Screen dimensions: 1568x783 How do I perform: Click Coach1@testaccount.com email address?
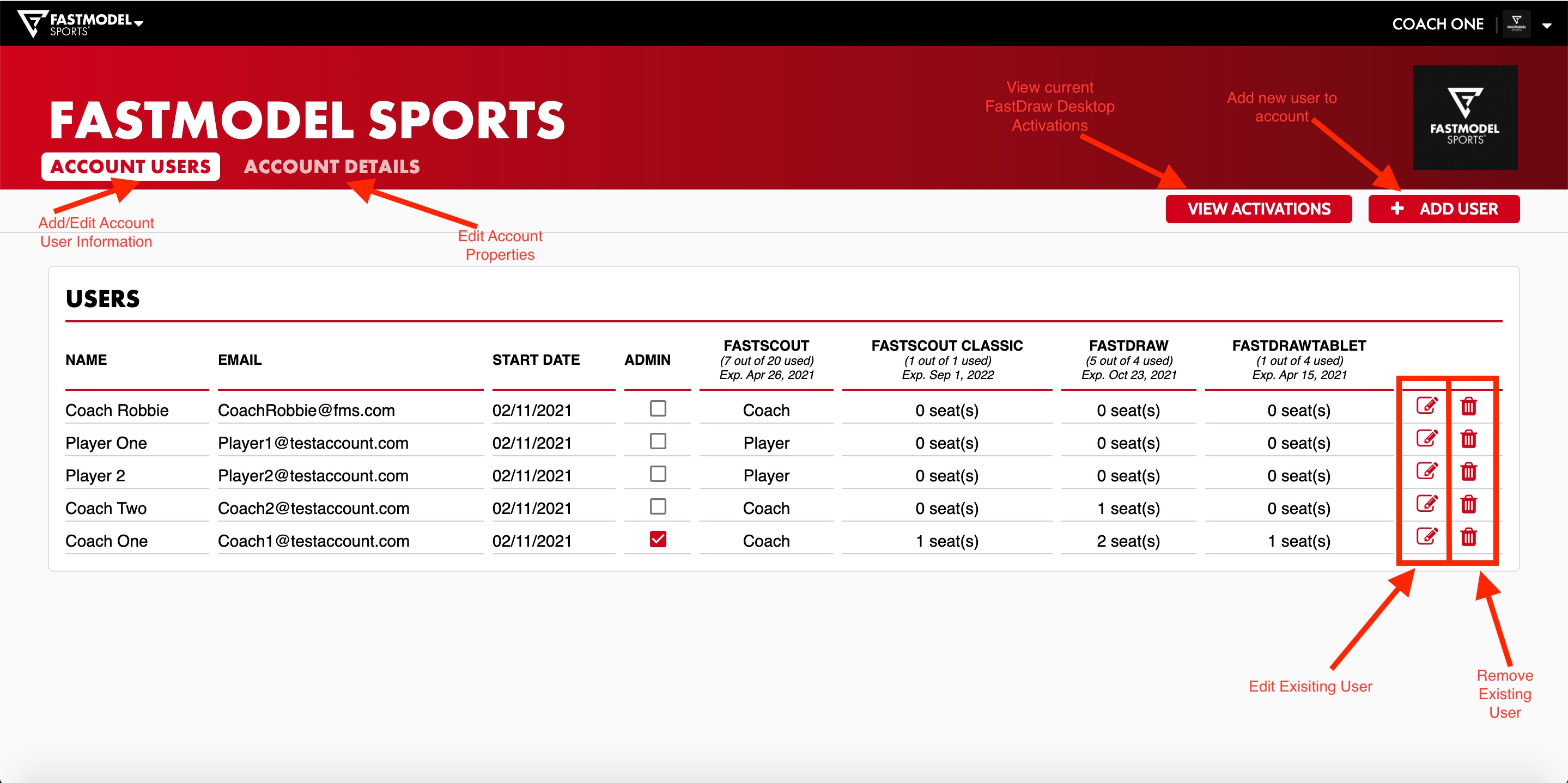click(314, 540)
